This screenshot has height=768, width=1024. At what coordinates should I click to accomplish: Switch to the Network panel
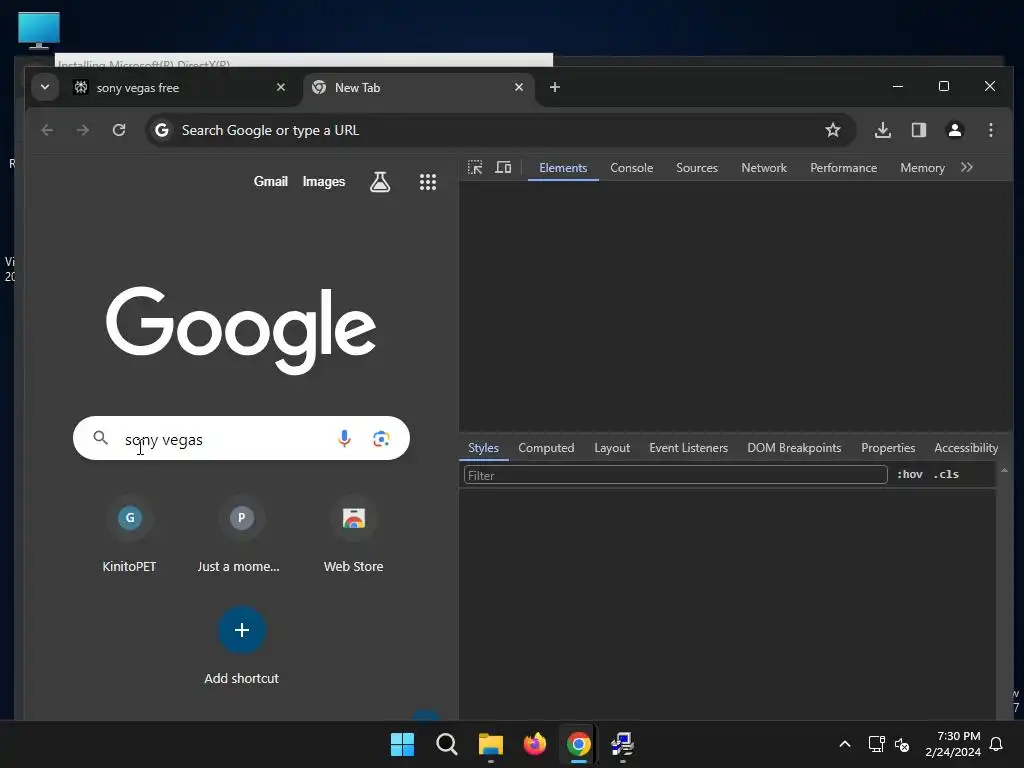click(x=764, y=168)
